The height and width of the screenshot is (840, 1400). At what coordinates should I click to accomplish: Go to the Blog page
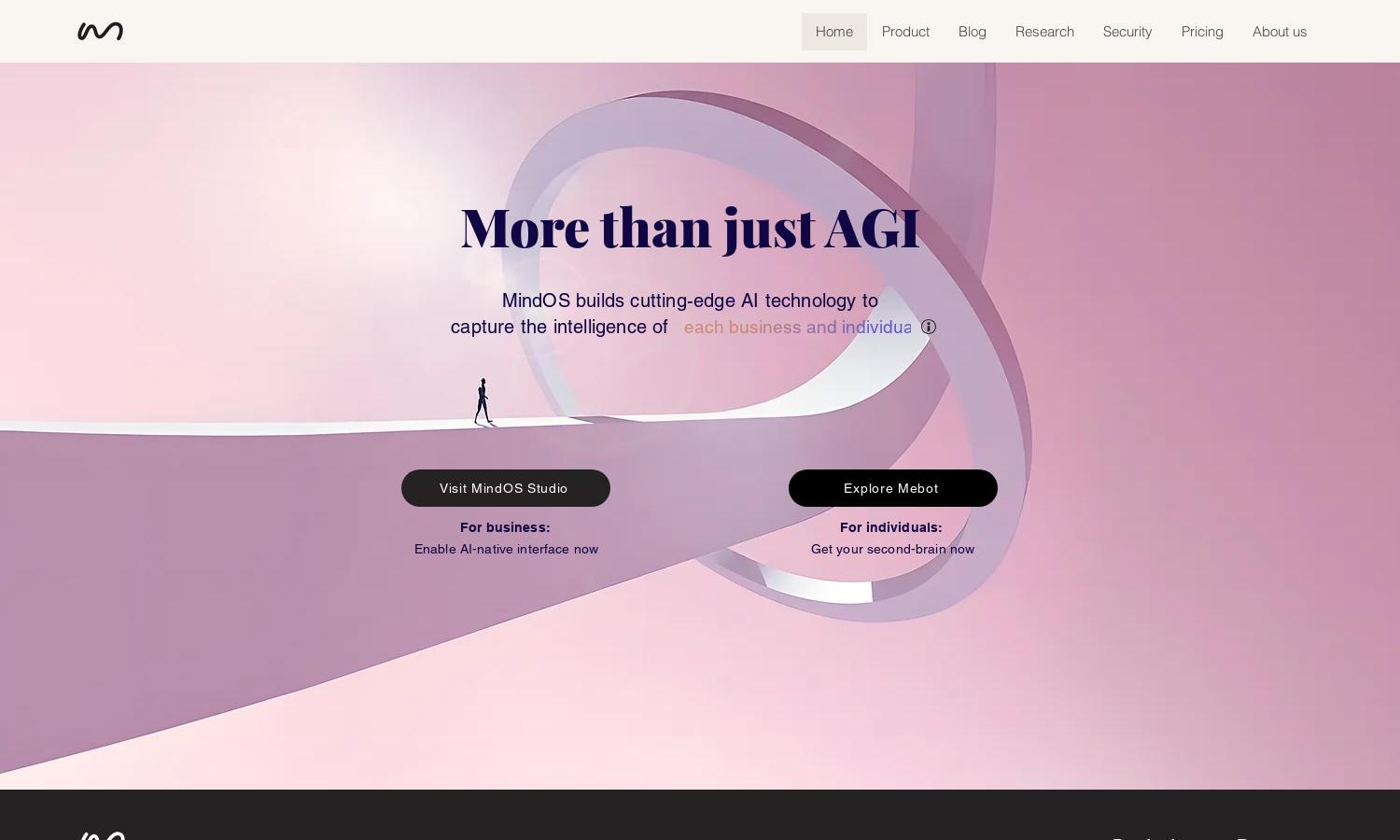point(973,32)
